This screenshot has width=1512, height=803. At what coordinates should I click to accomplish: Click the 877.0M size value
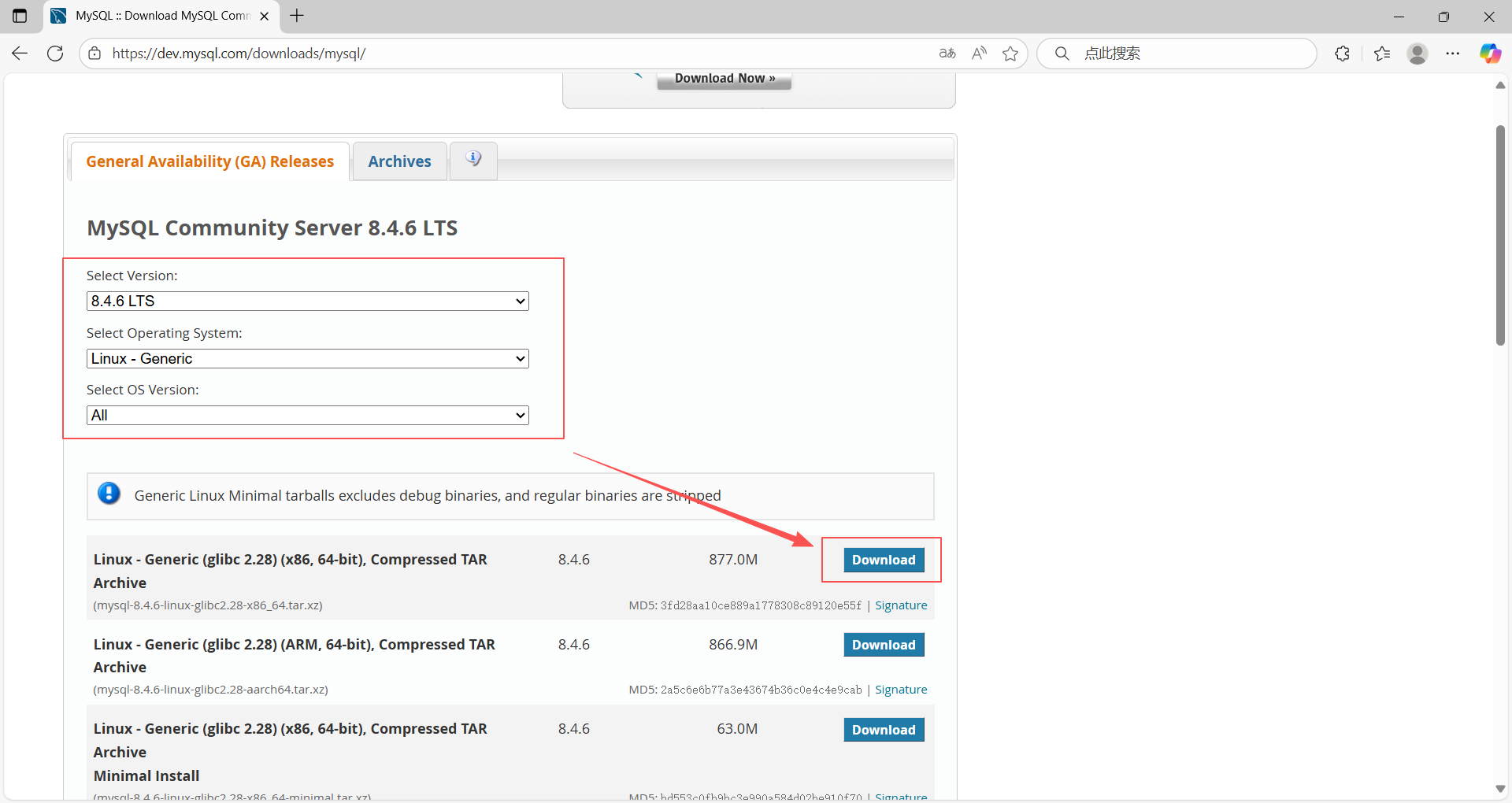733,560
